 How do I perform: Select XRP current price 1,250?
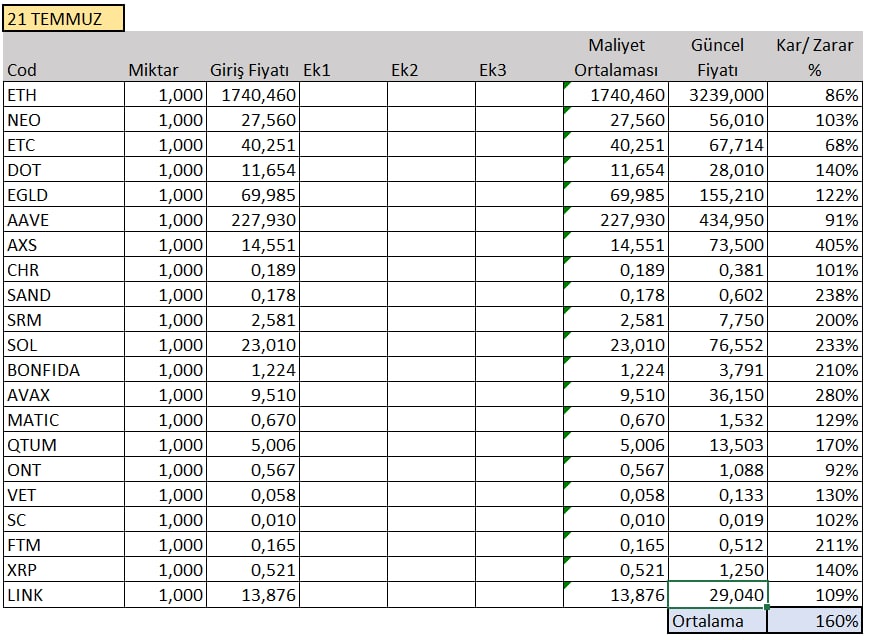(x=718, y=570)
